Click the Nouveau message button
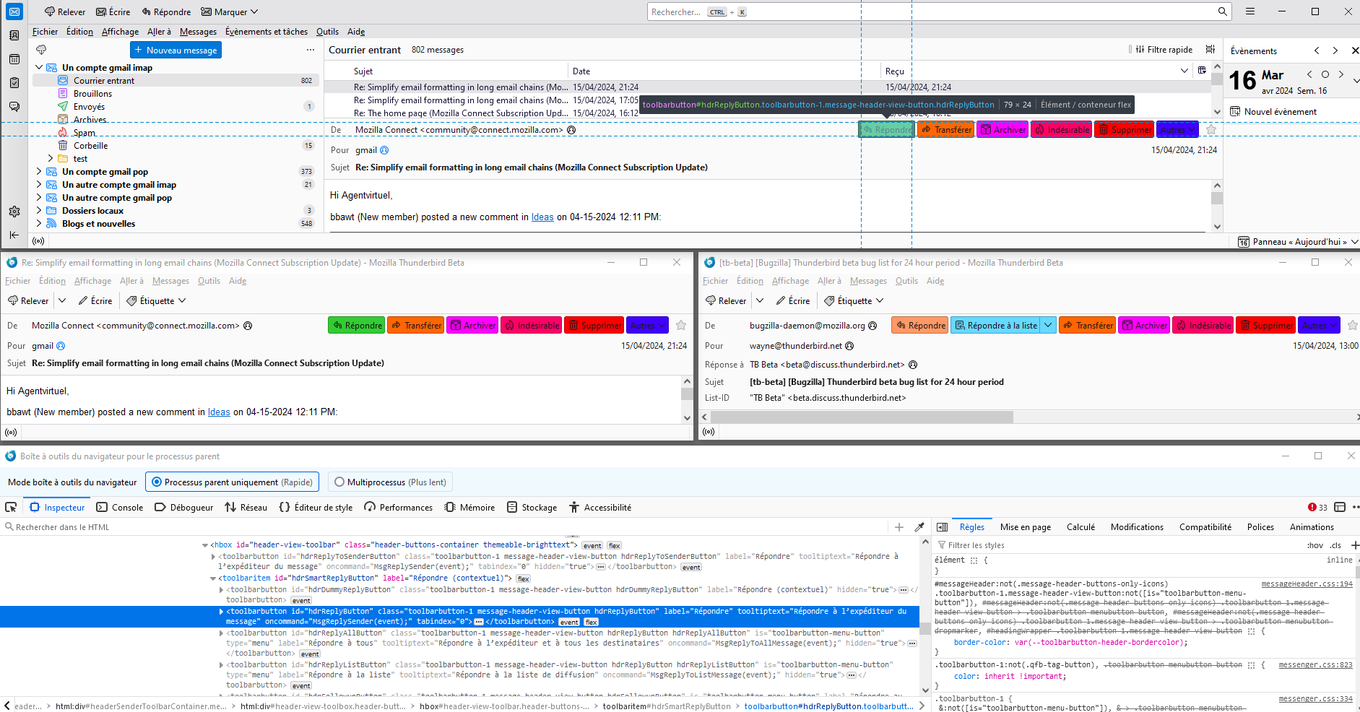Image resolution: width=1360 pixels, height=712 pixels. tap(175, 50)
